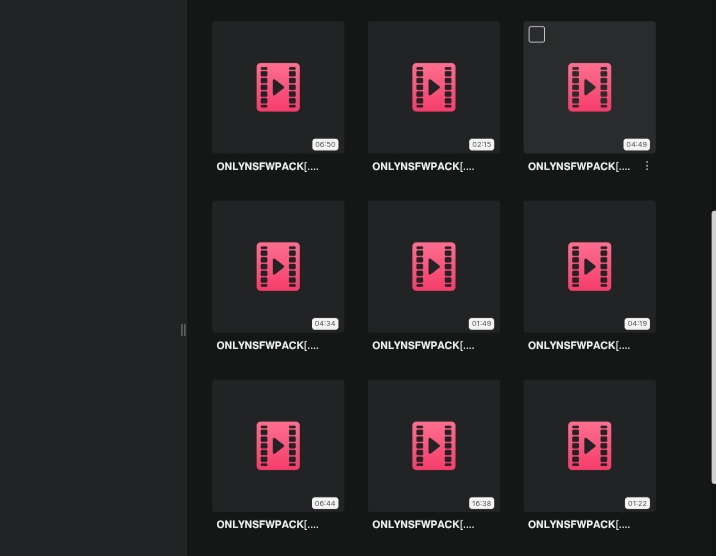716x556 pixels.
Task: Click the 06:44 duration badge
Action: pyautogui.click(x=325, y=503)
